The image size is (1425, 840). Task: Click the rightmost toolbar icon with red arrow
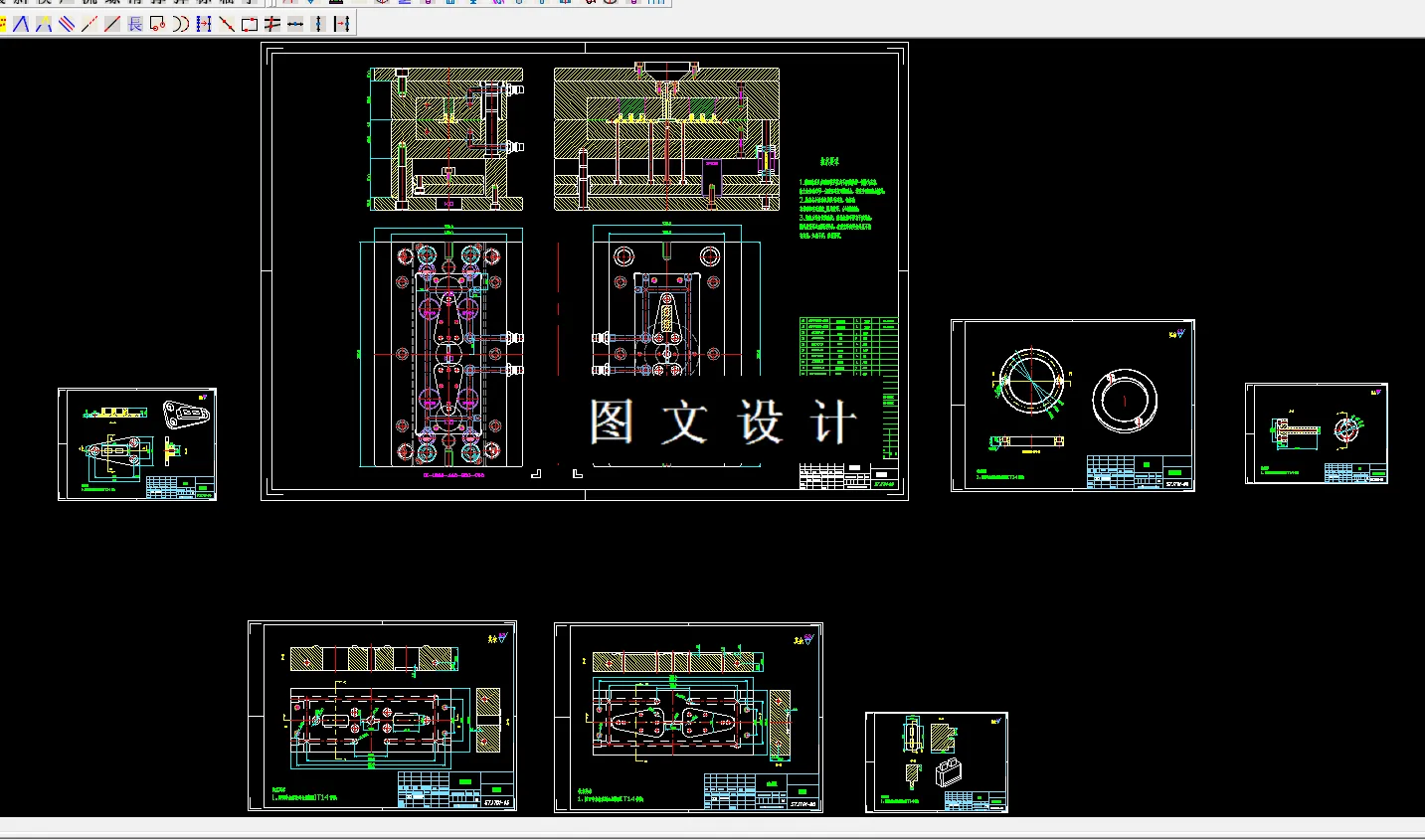click(341, 24)
